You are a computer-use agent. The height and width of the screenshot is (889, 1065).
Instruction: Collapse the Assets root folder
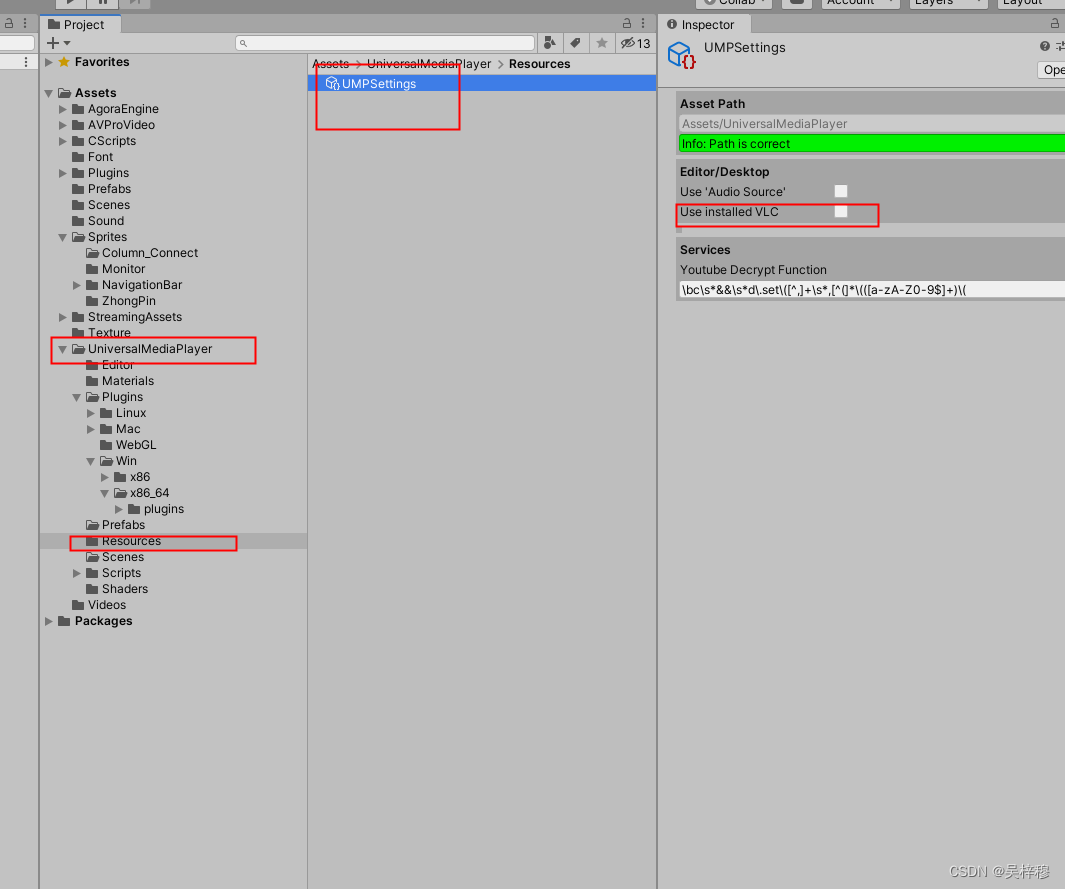49,93
